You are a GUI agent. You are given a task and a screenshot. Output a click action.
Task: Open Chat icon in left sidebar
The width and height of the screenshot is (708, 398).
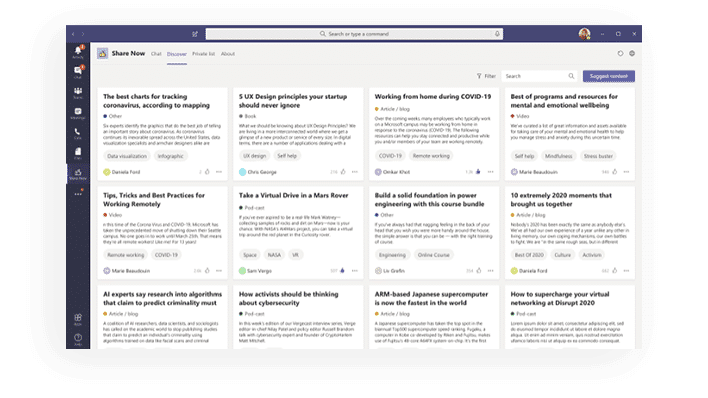click(78, 71)
